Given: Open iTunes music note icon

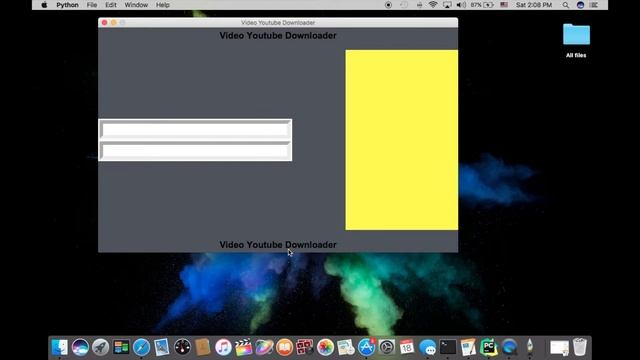Looking at the screenshot, I should 223,347.
